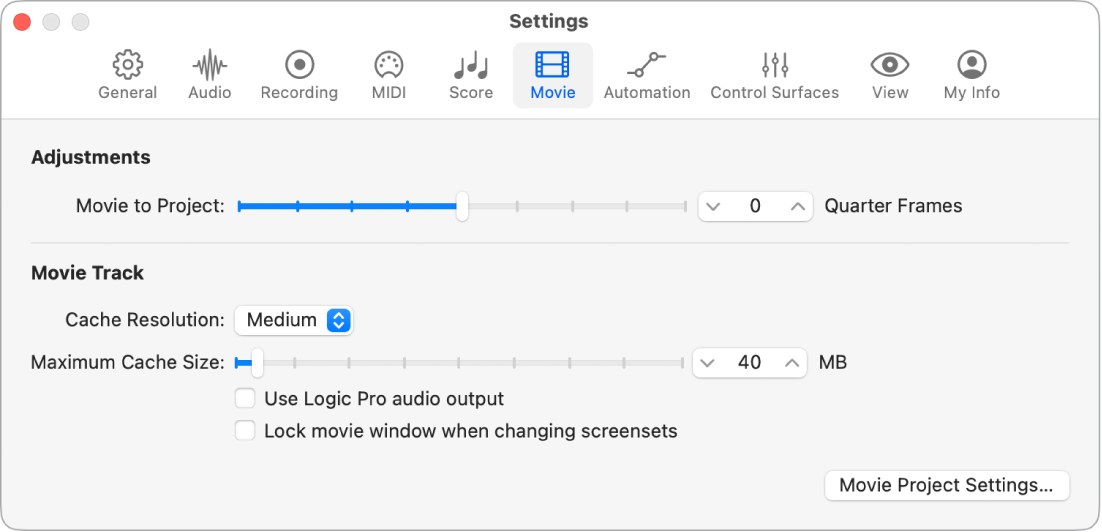Click the Movie to Project slider handle
Screen dimensions: 1102x532
pyautogui.click(x=462, y=206)
